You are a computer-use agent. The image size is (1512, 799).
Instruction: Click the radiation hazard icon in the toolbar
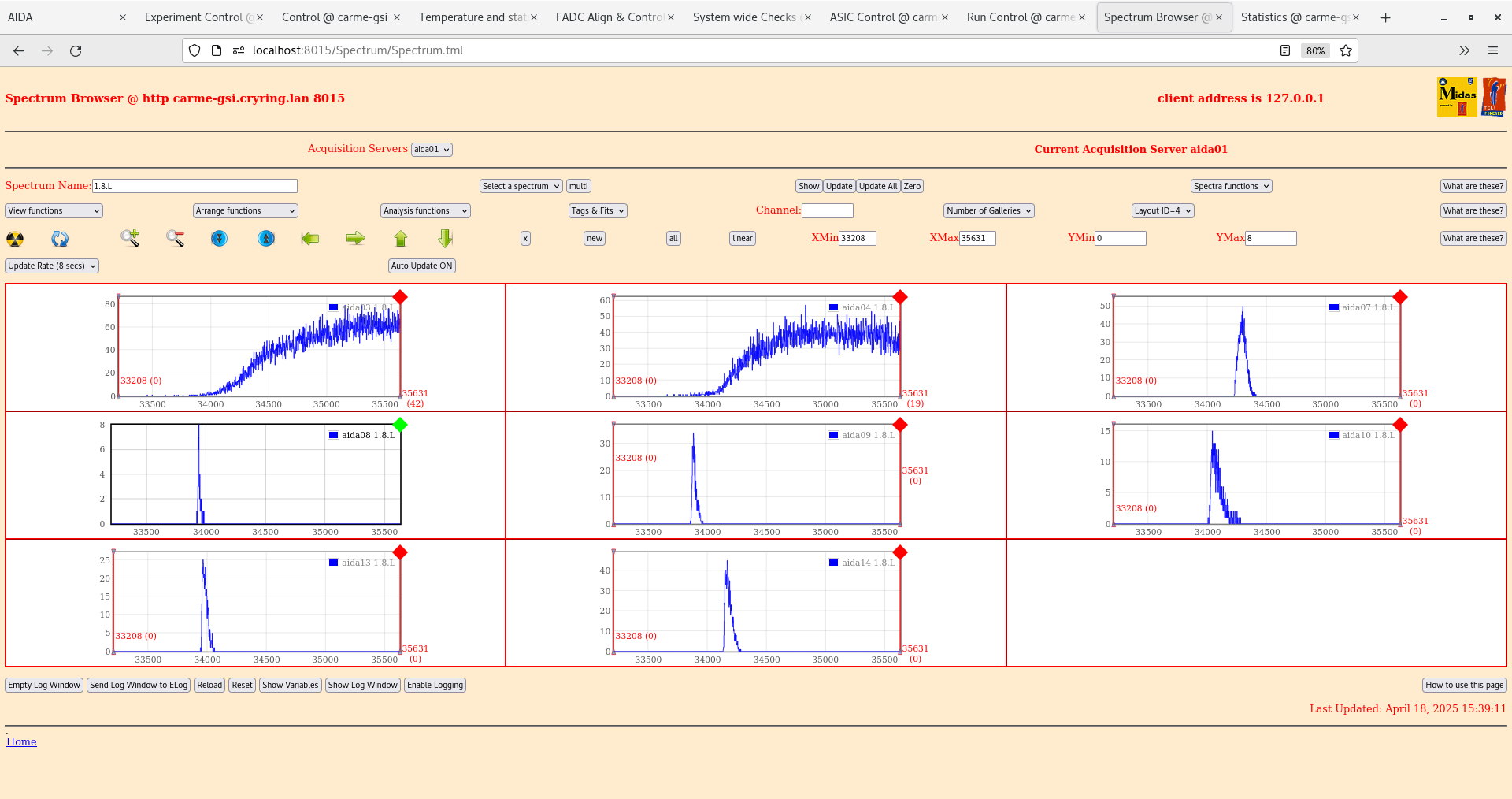[x=15, y=239]
